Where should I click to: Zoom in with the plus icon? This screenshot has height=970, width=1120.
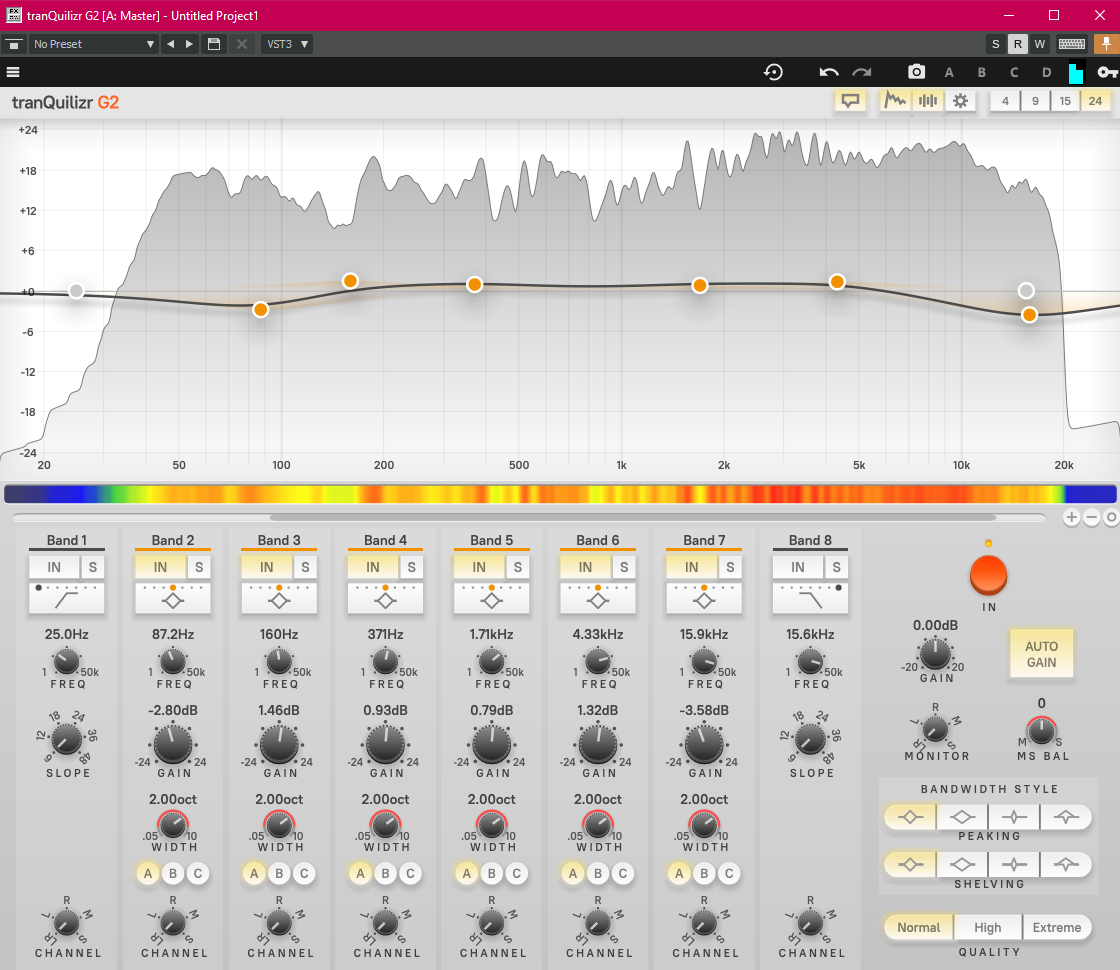1071,517
